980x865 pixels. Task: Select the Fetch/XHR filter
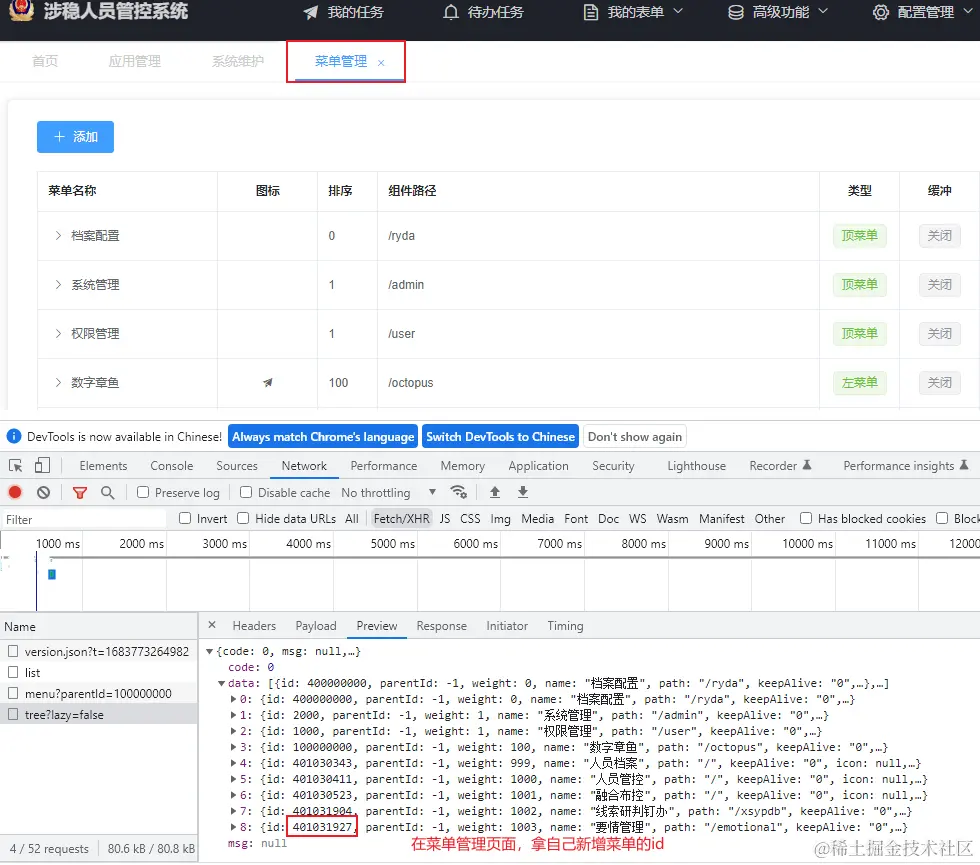(x=401, y=518)
